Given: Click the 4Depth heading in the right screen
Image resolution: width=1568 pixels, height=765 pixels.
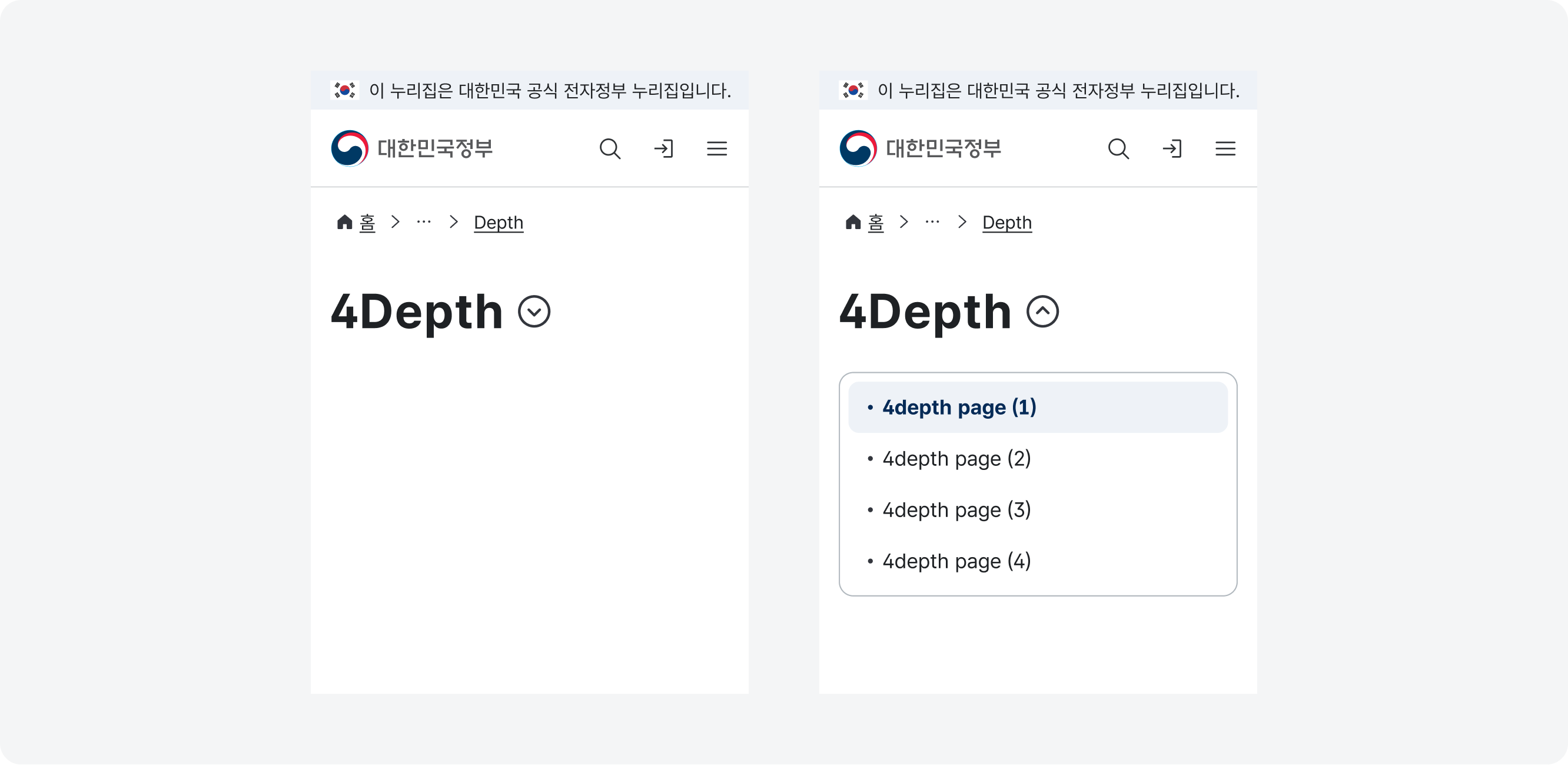Looking at the screenshot, I should 925,312.
